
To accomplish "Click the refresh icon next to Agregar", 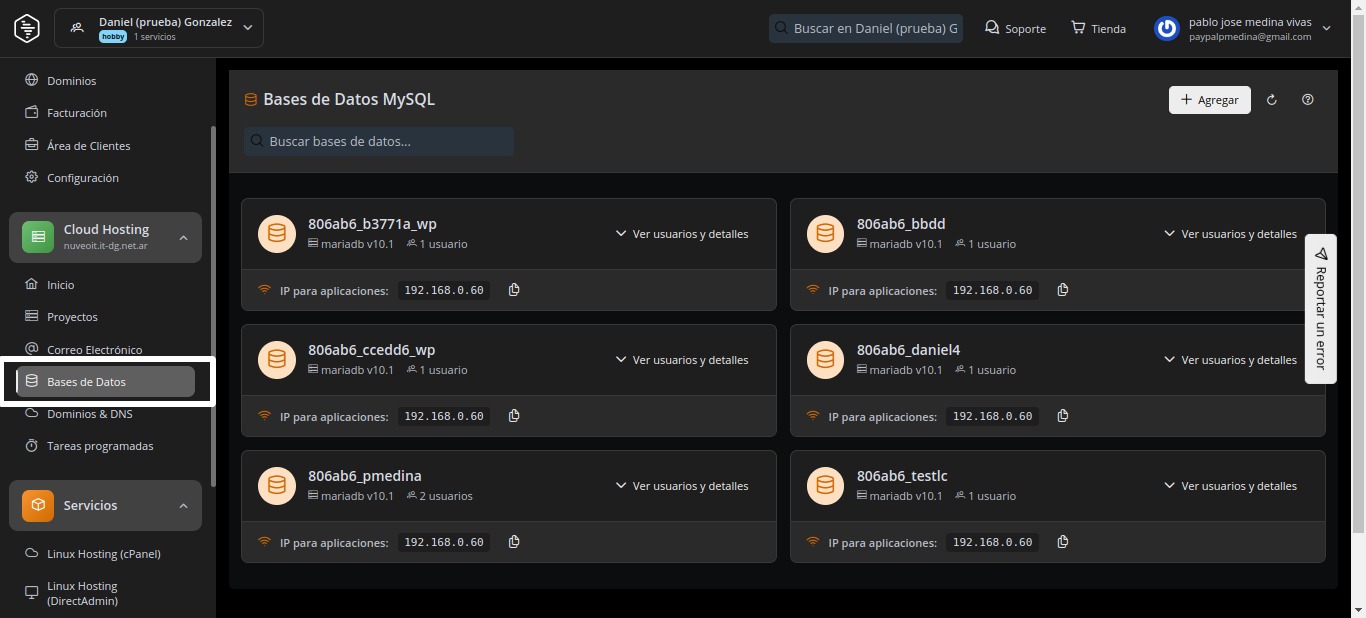I will point(1272,100).
